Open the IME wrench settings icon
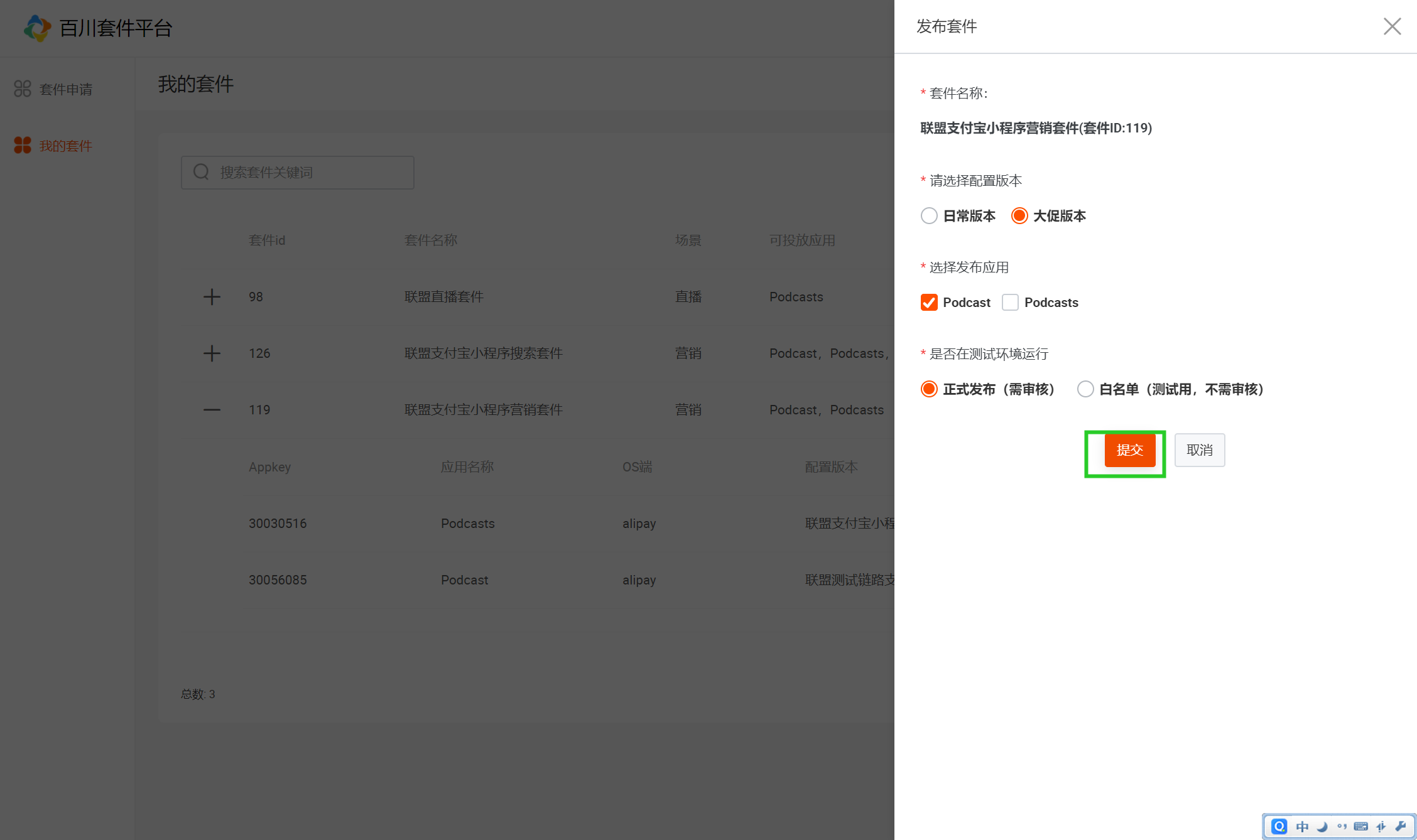Viewport: 1417px width, 840px height. click(x=1400, y=826)
